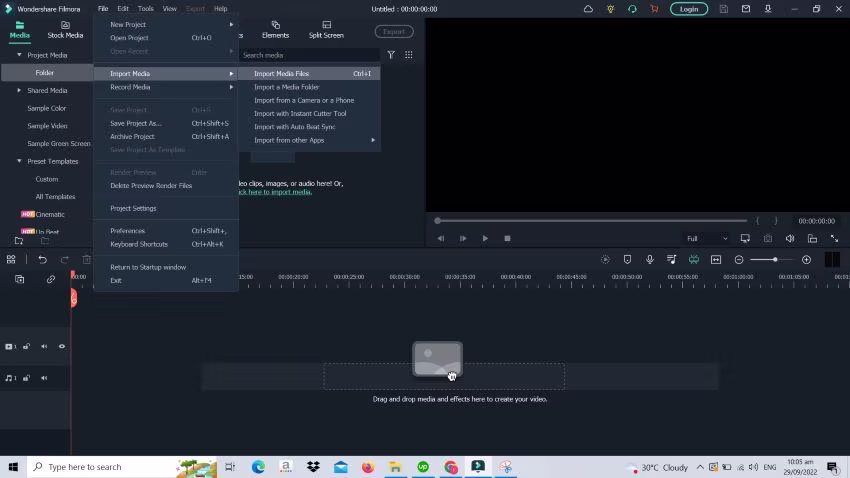This screenshot has height=478, width=850.
Task: Open the headset support icon
Action: point(632,9)
